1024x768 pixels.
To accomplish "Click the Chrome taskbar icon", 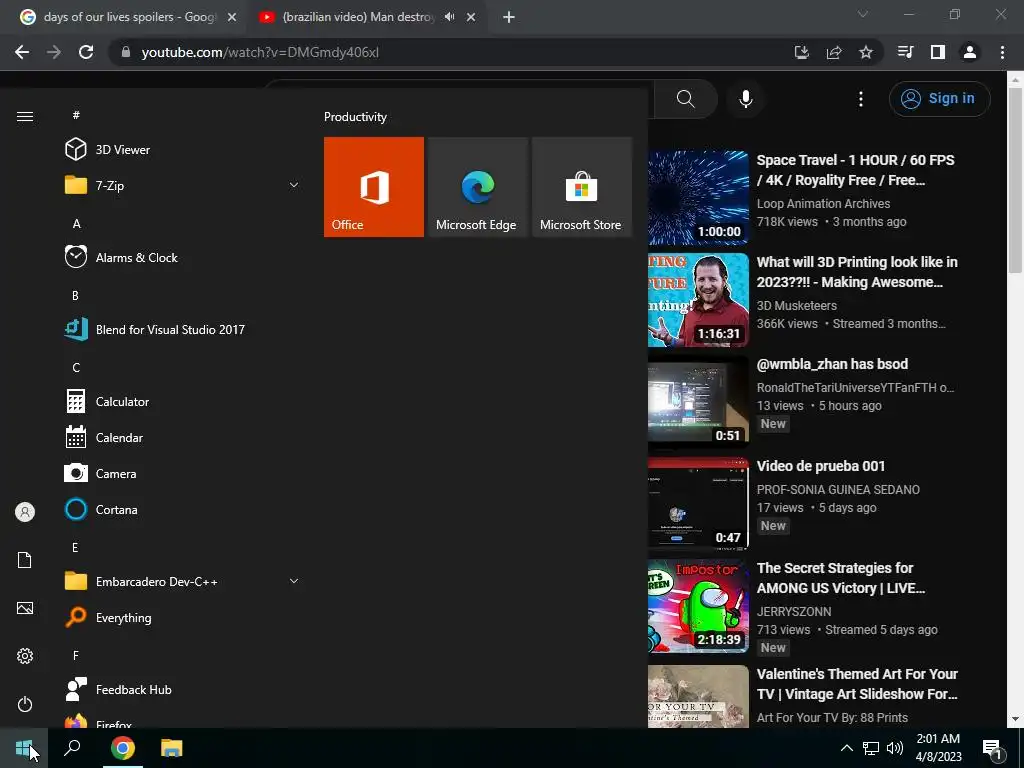I will tap(123, 748).
